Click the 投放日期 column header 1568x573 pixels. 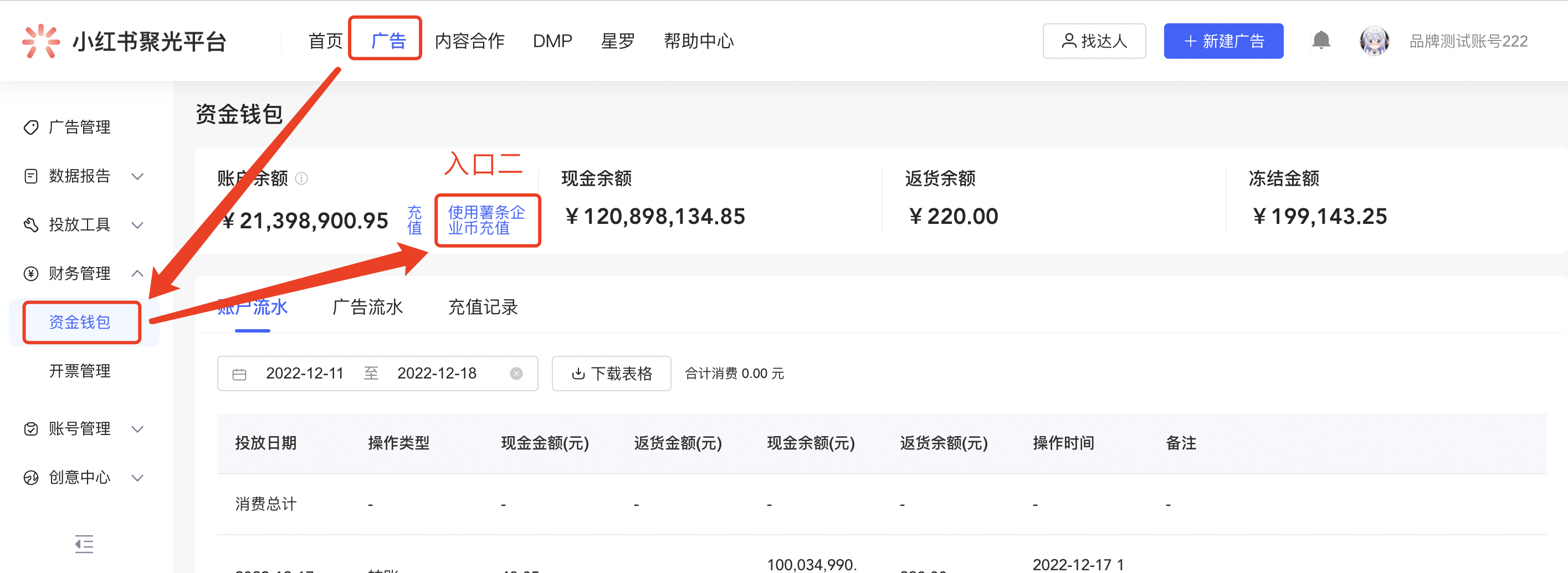coord(265,443)
